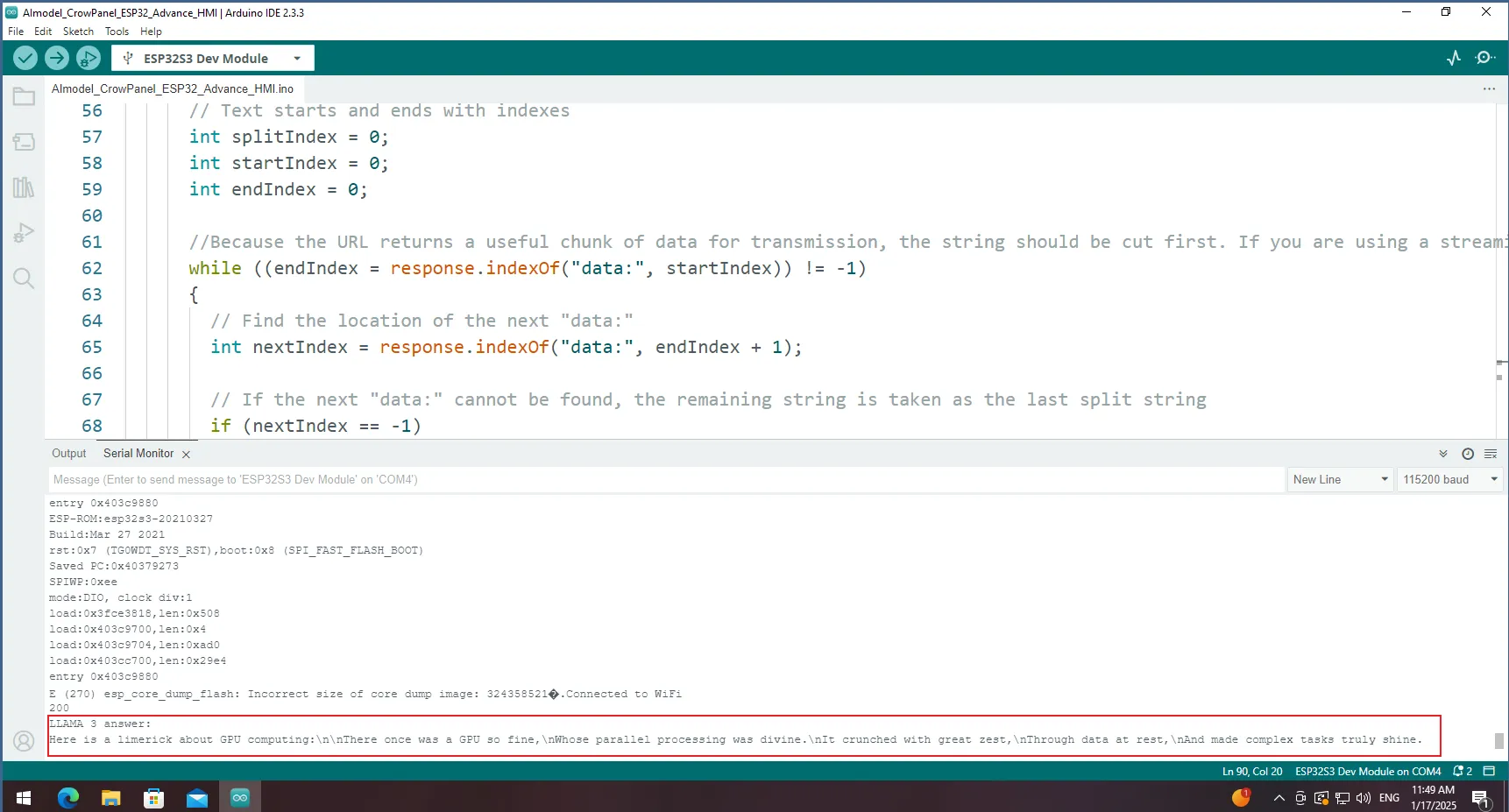Open the Serial Plotter icon
1509x812 pixels.
pos(1454,58)
